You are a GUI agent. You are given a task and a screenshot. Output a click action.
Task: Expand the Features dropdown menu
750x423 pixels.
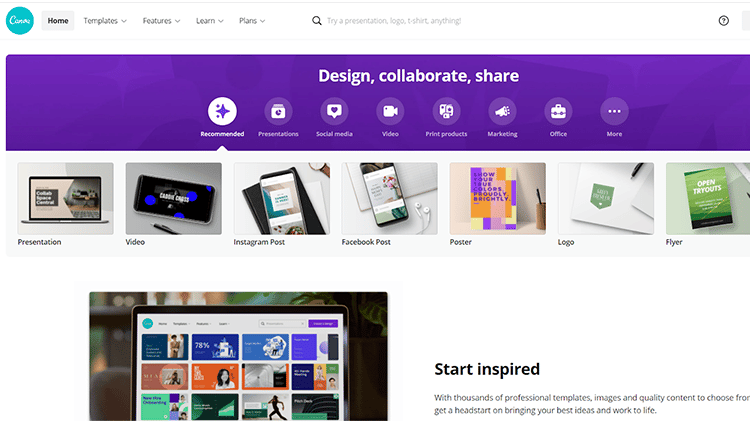pos(161,21)
